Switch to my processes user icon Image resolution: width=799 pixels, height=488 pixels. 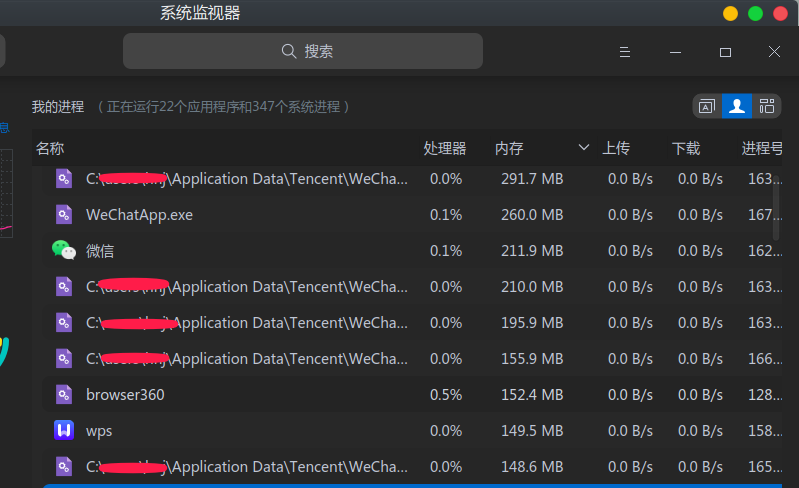click(x=737, y=106)
